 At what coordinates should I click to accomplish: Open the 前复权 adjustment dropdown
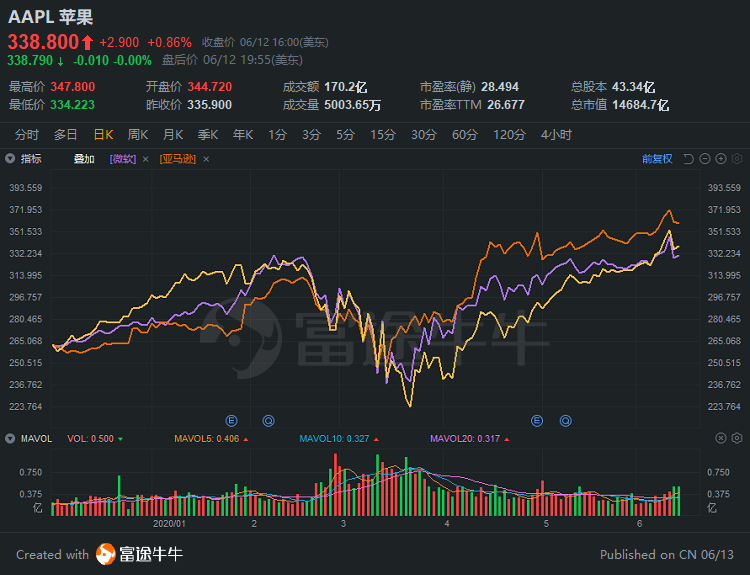pyautogui.click(x=657, y=159)
